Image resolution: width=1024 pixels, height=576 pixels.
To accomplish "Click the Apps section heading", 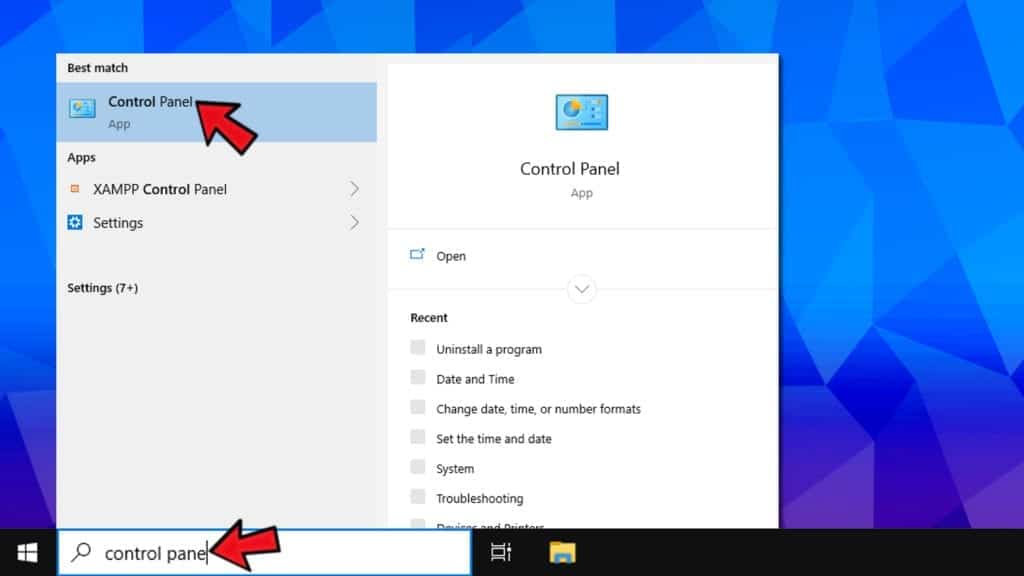I will pos(82,157).
